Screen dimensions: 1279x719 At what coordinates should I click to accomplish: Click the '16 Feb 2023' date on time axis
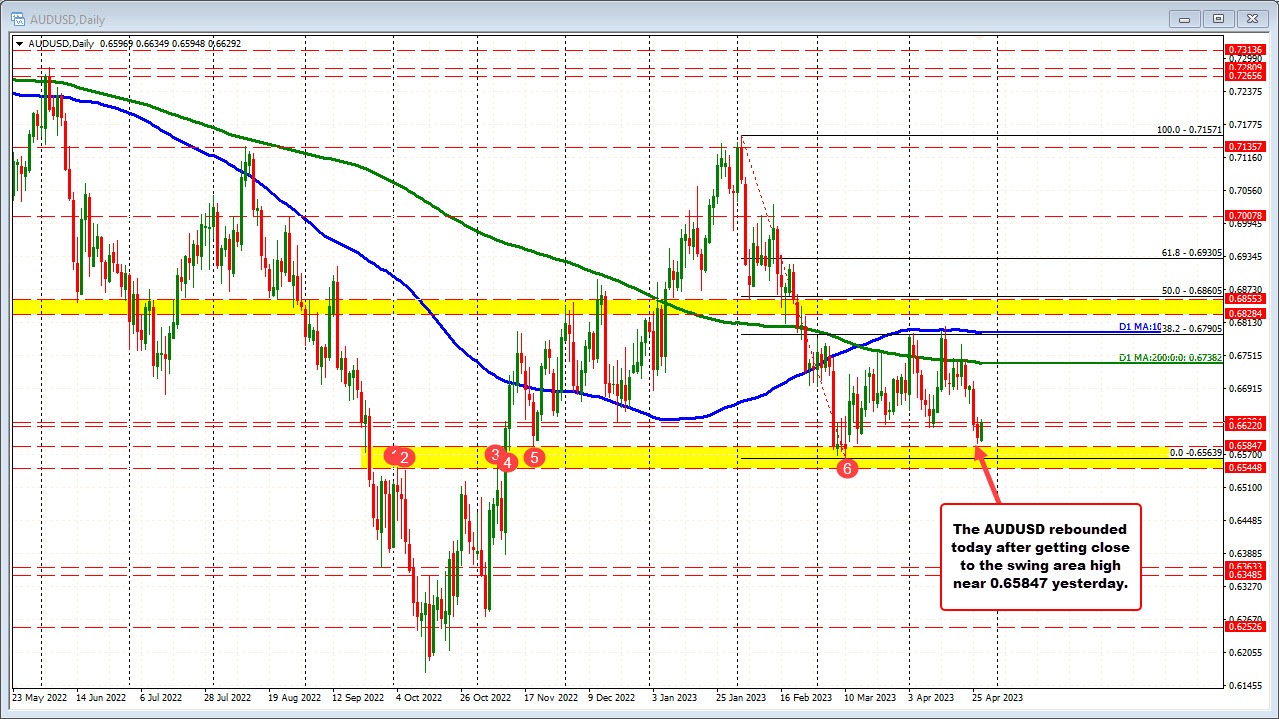coord(805,697)
